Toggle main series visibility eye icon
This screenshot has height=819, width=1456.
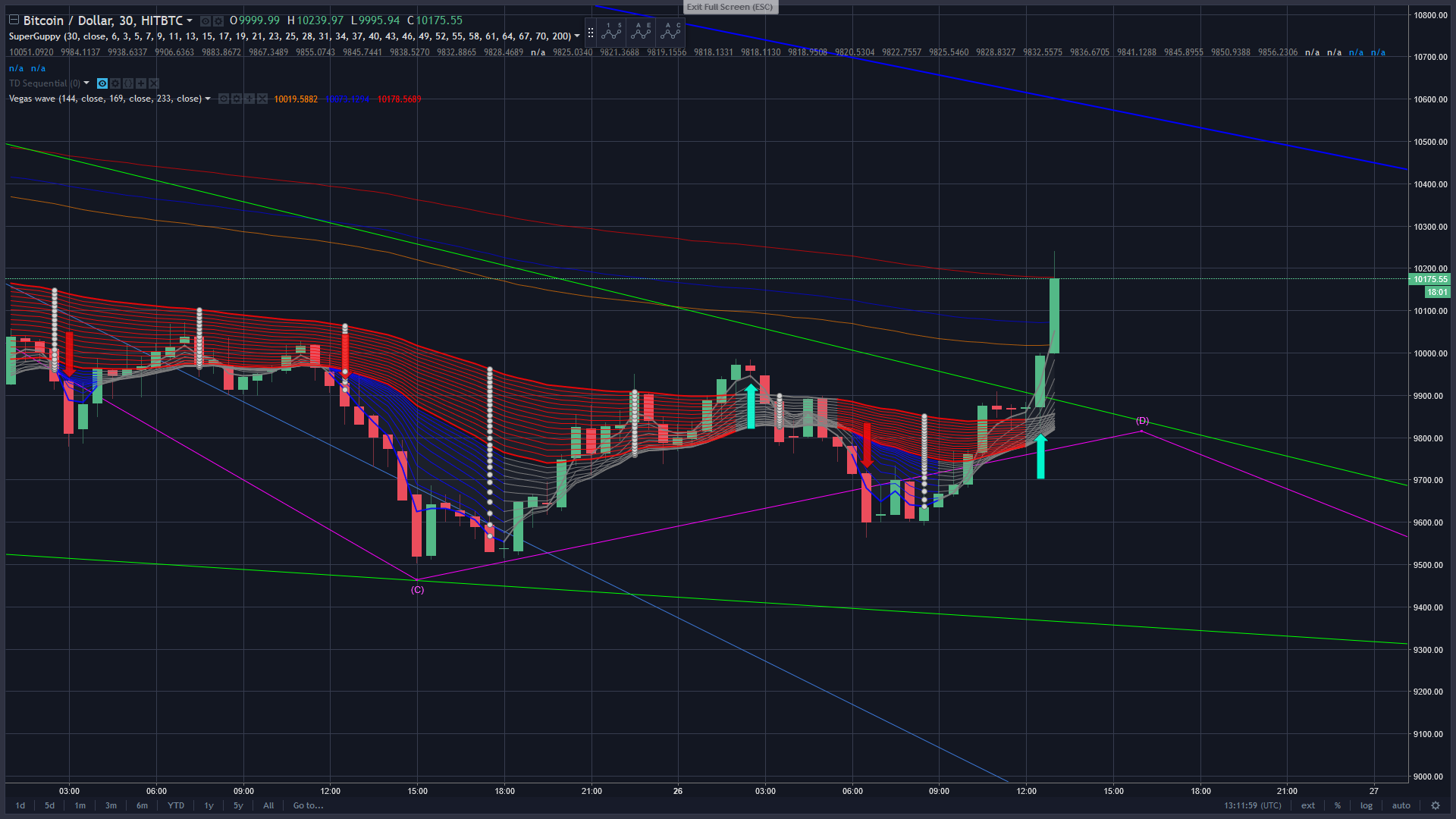click(x=205, y=21)
